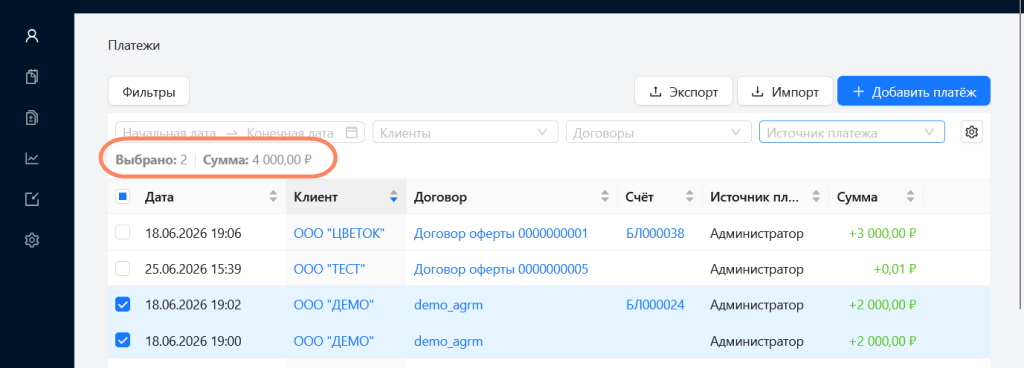Viewport: 1024px width, 368px height.
Task: Open demo_agrm link in 19:00 row
Action: click(448, 341)
